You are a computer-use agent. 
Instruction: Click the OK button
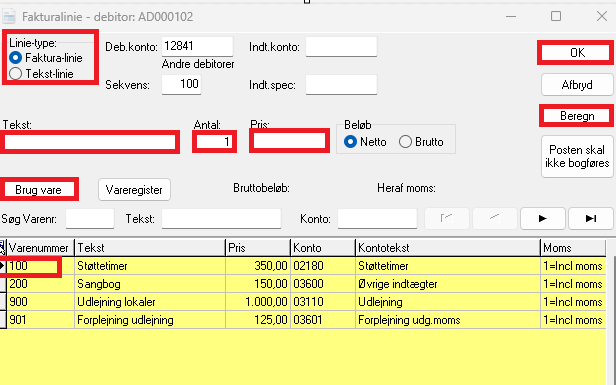pos(577,53)
